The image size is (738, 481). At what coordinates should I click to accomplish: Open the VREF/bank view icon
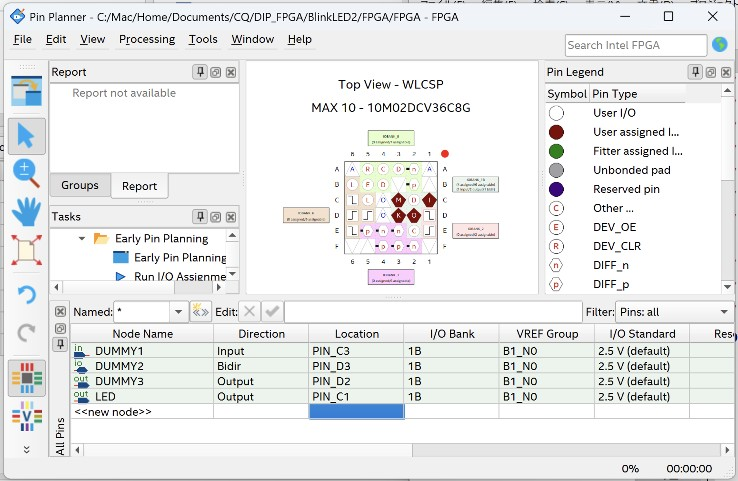27,416
